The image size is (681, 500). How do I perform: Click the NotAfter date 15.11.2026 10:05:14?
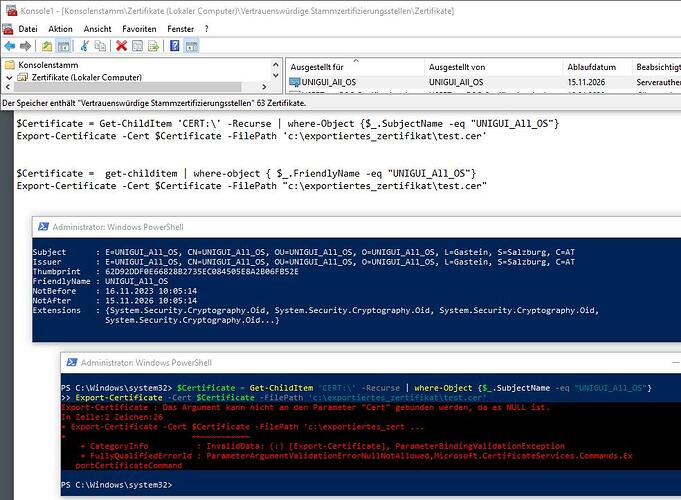coord(151,301)
